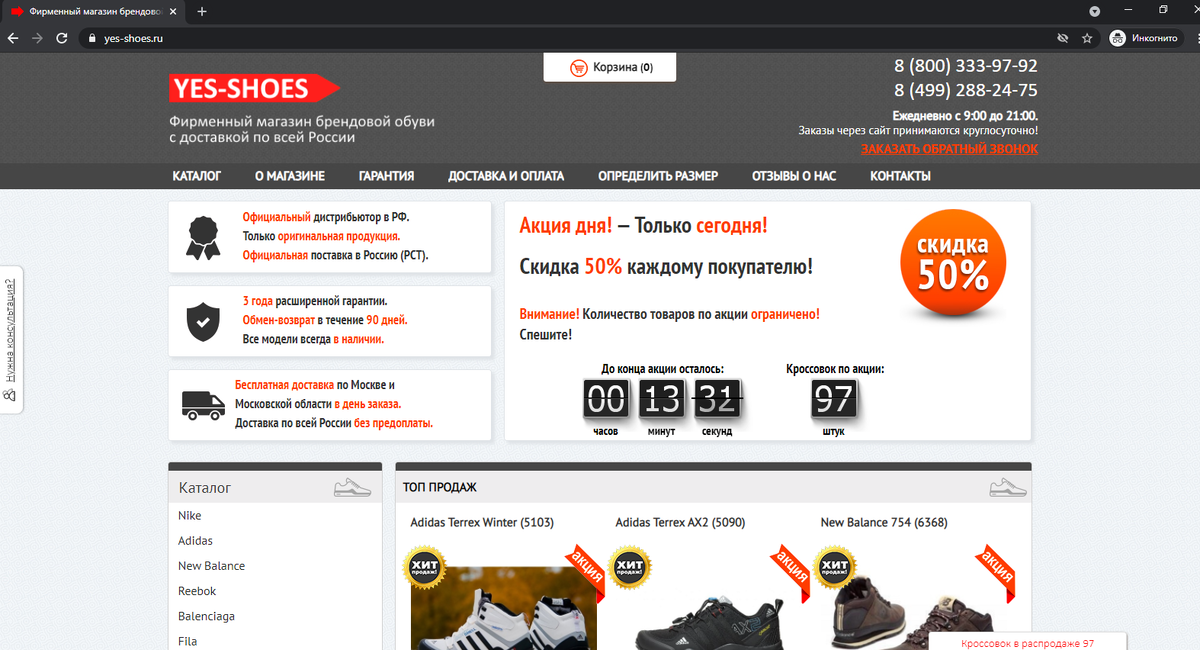
Task: Click the tracking blocked eye icon
Action: [x=1063, y=38]
